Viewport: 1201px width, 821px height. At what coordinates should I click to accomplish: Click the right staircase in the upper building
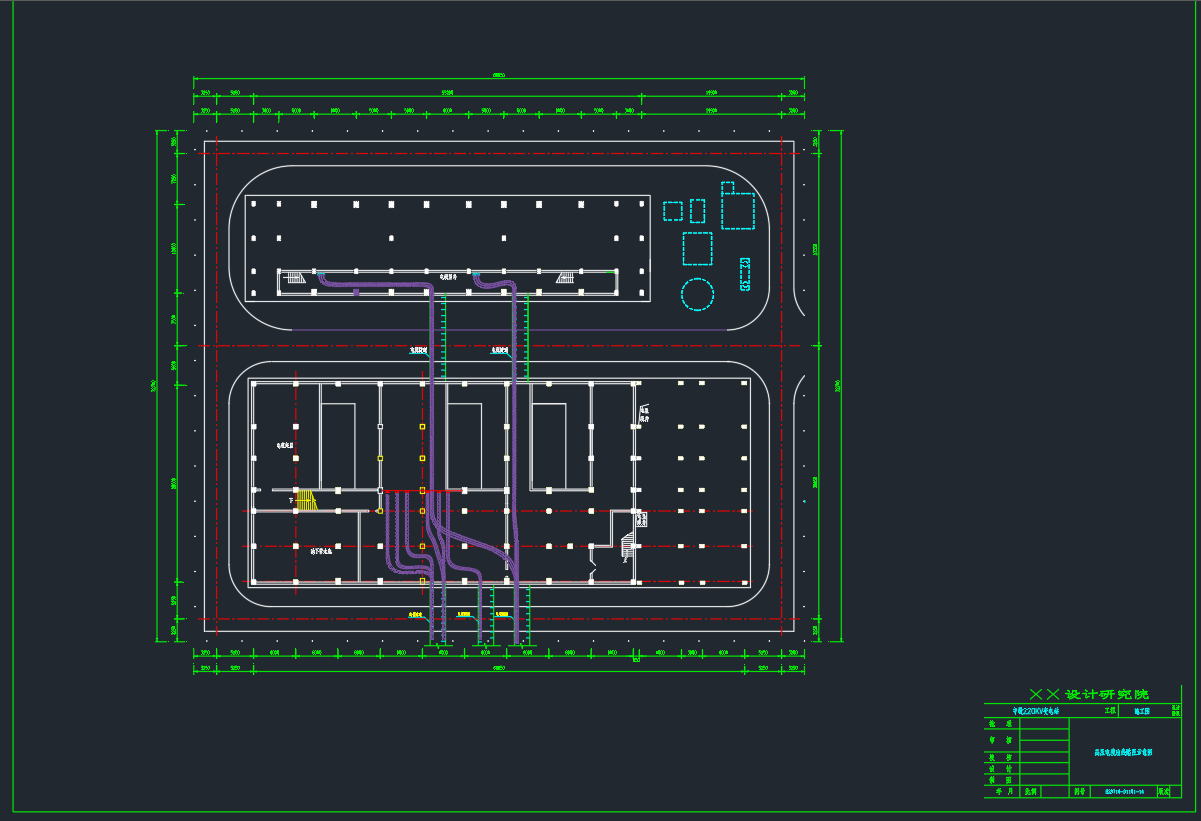[x=566, y=277]
